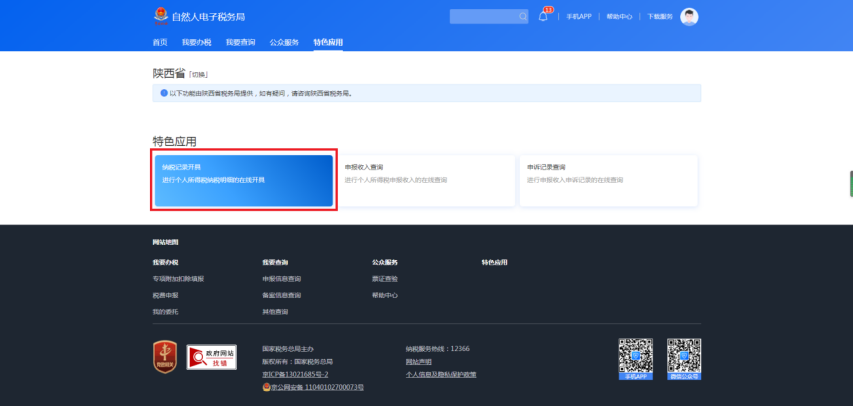Open the 公众服务 navigation tab

[284, 42]
